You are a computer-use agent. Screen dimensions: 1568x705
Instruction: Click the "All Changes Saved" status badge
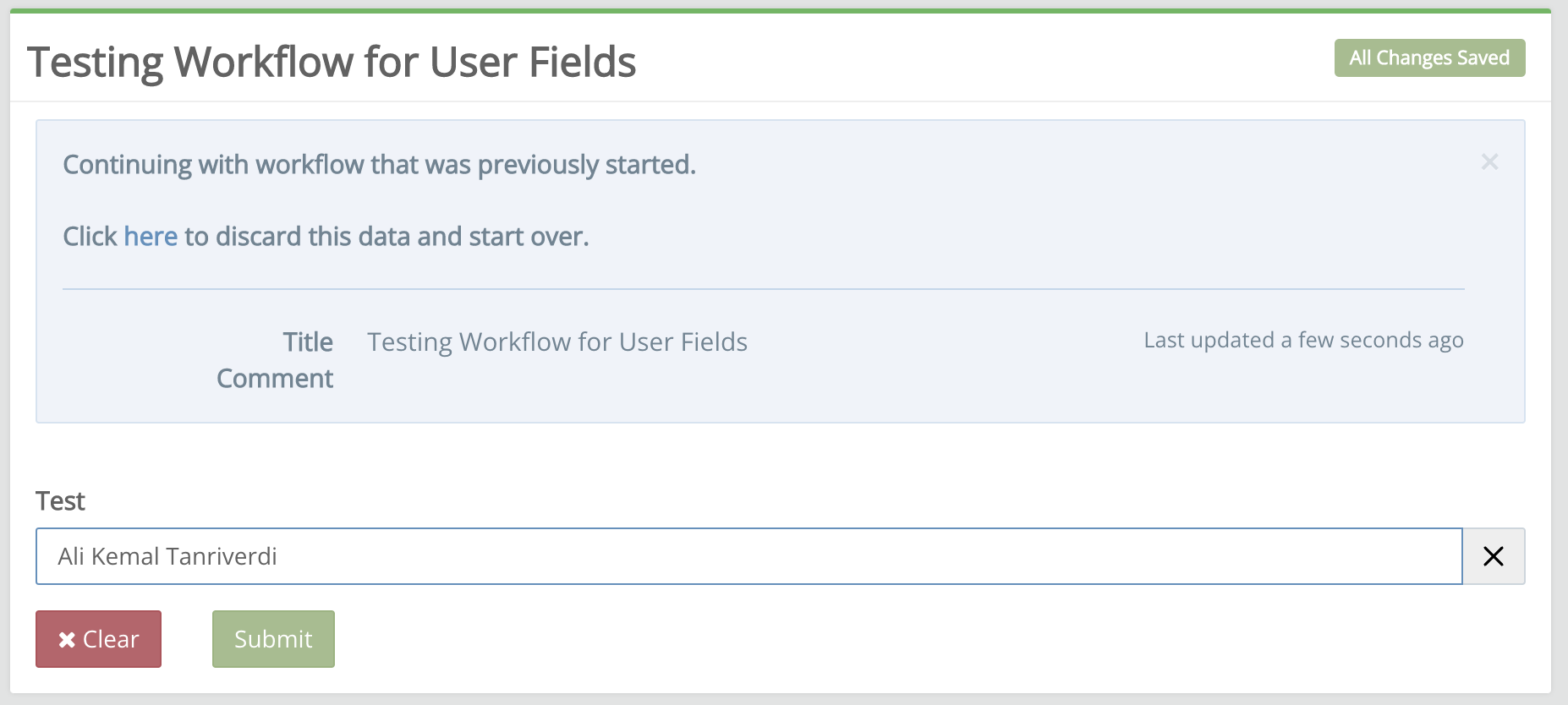coord(1429,57)
